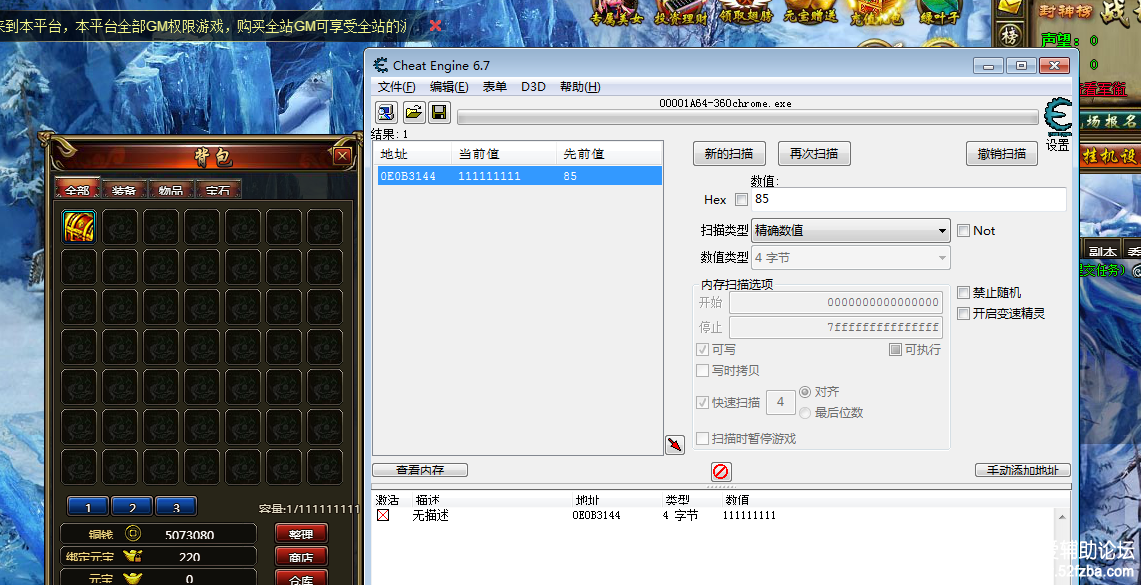Enable the 禁止随机 checkbox
This screenshot has height=585, width=1141.
(963, 292)
